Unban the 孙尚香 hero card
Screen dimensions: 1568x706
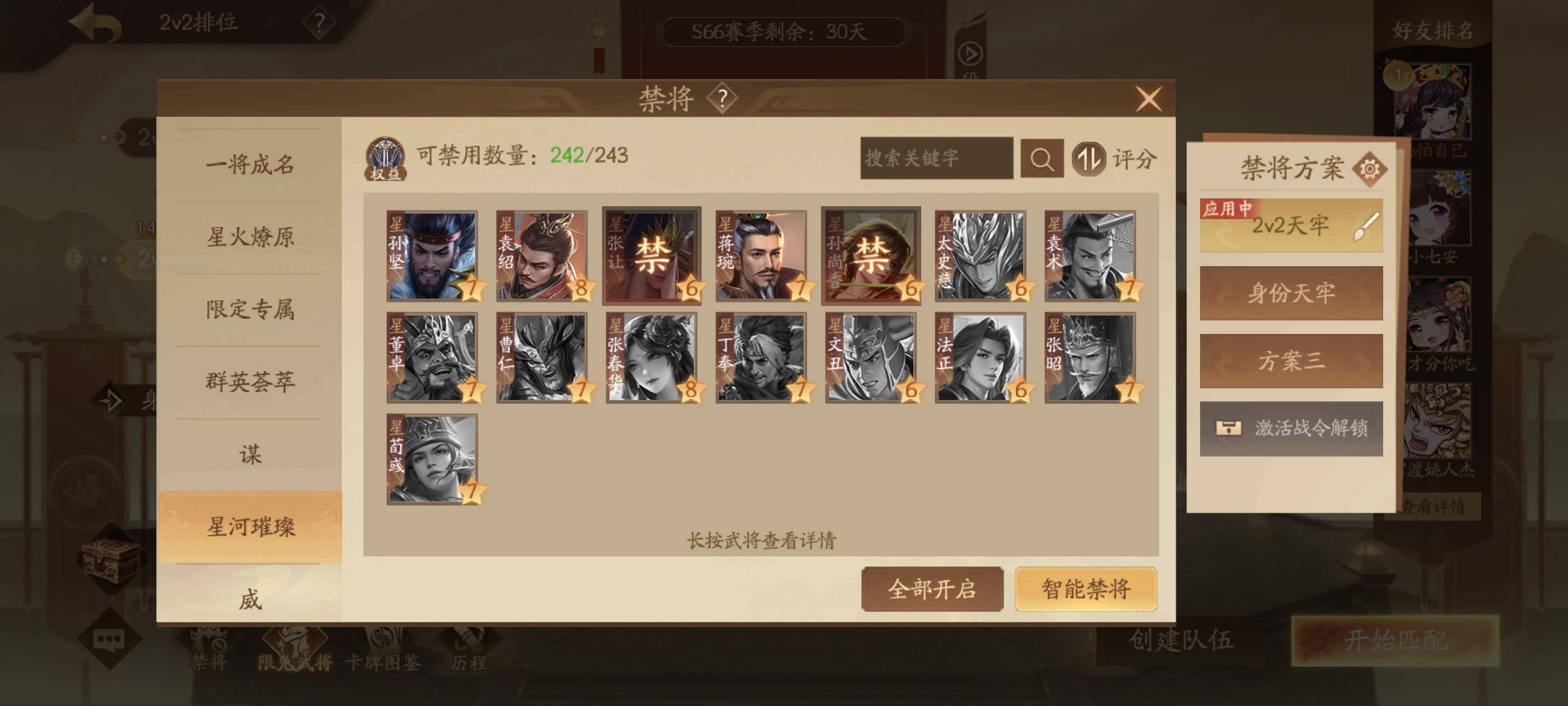pos(870,256)
